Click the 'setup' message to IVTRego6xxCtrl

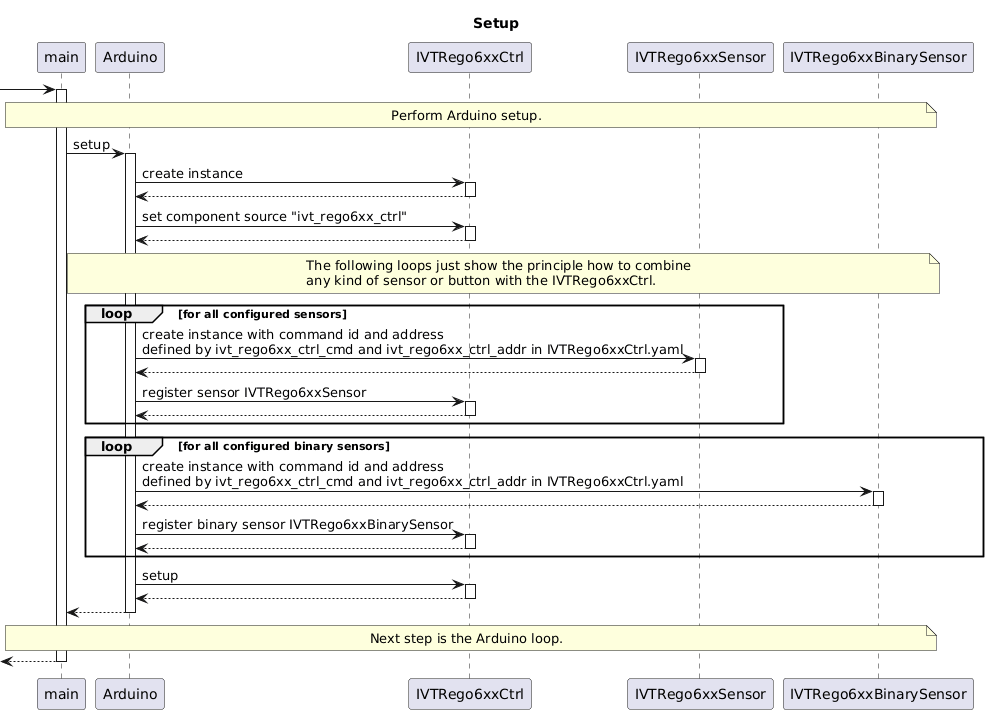pyautogui.click(x=160, y=576)
